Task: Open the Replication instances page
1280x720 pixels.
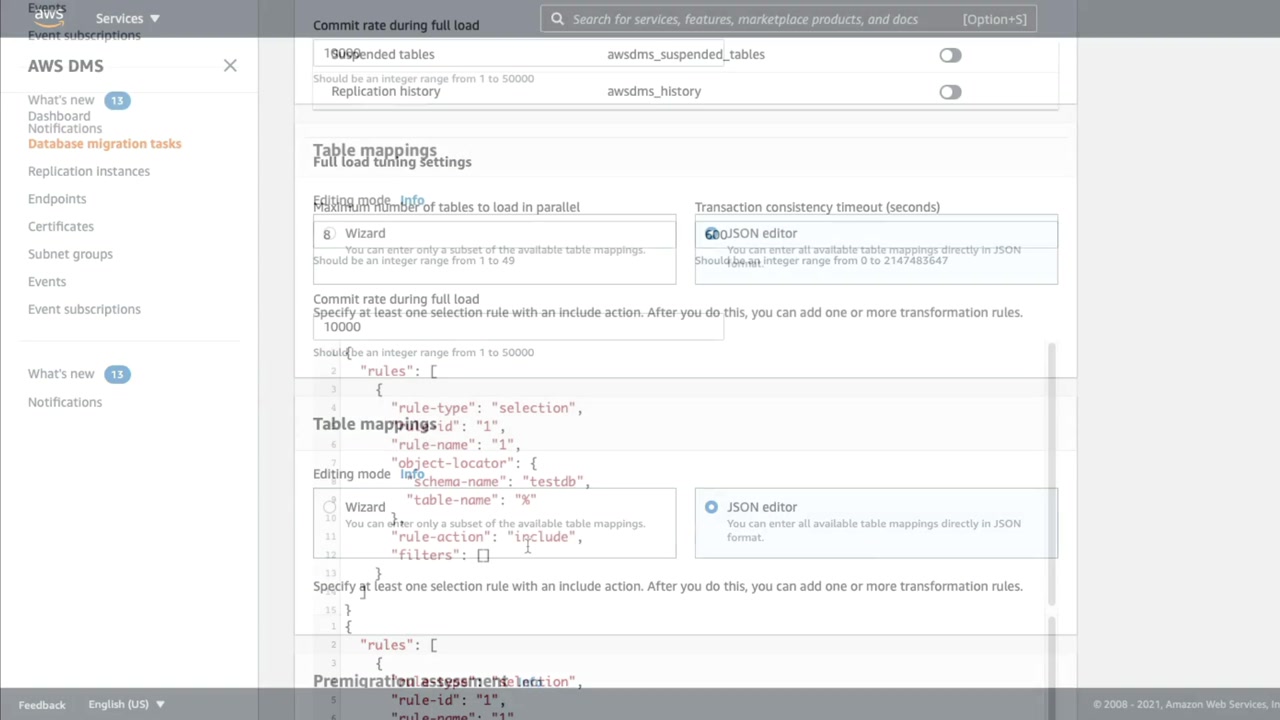Action: pos(89,171)
